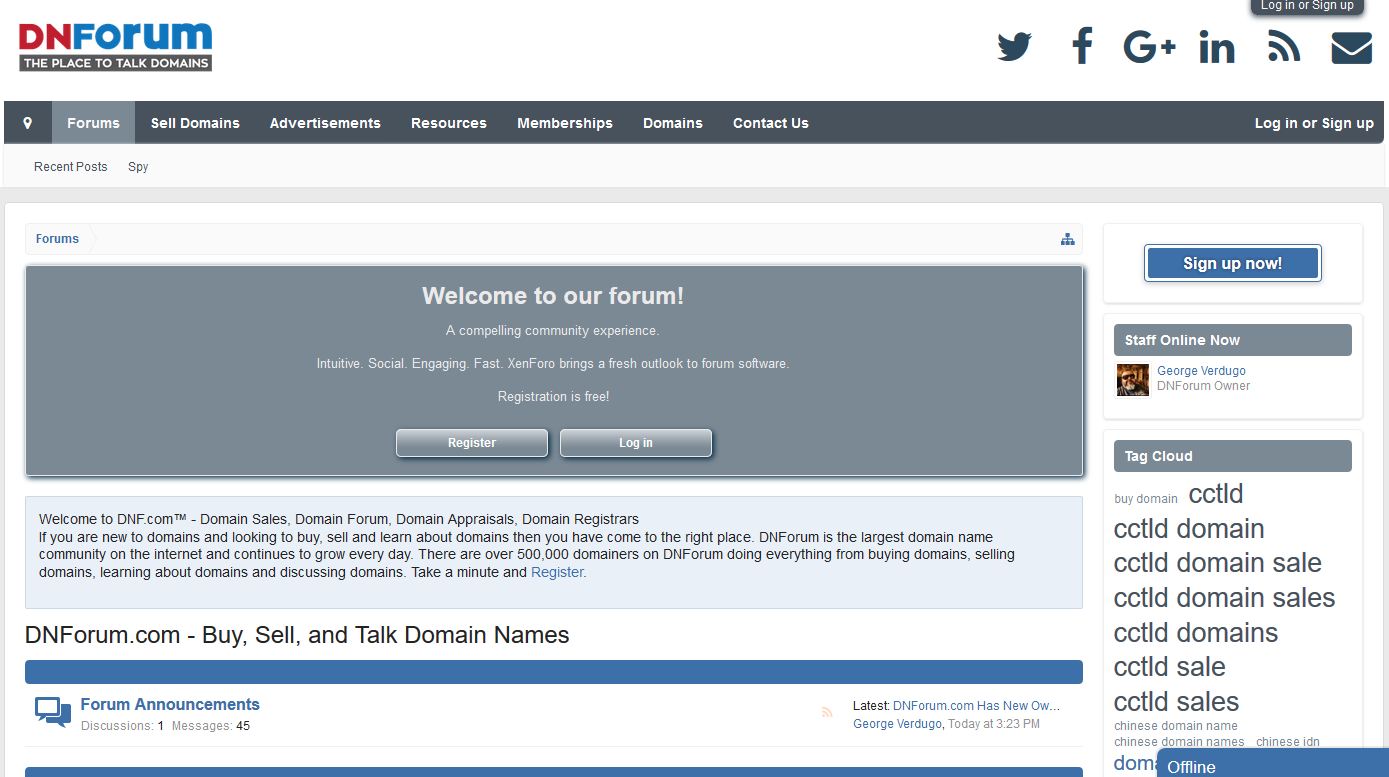Open the DNForum Facebook page icon
1389x777 pixels.
pos(1081,47)
